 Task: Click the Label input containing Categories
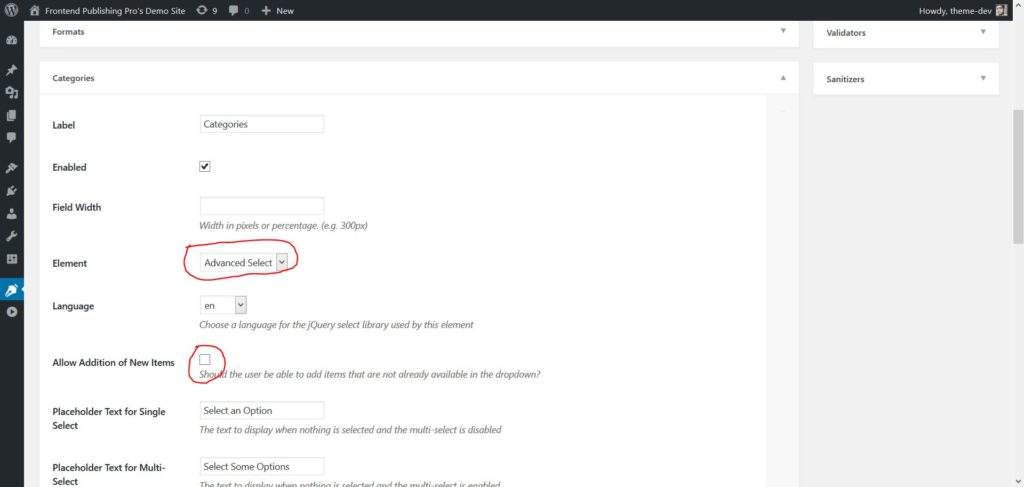(262, 124)
